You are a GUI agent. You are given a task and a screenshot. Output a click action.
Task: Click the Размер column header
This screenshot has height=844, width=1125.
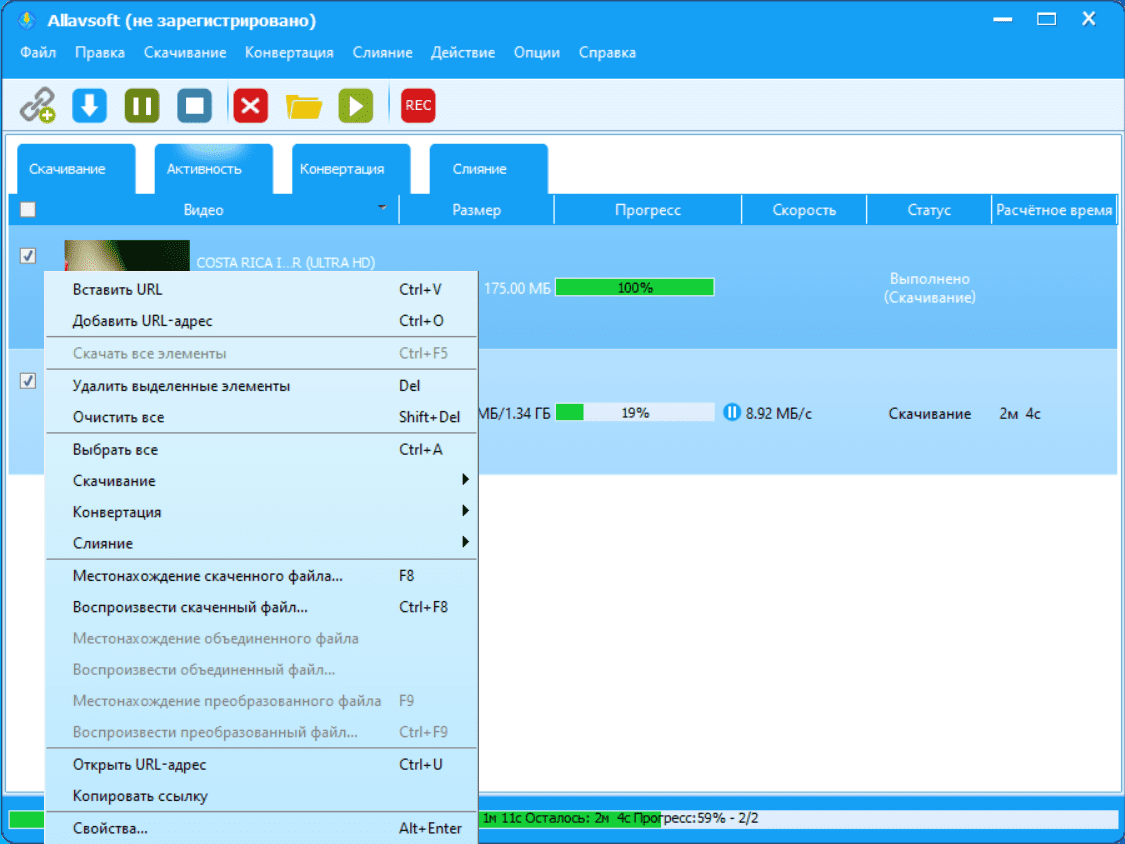click(x=476, y=210)
